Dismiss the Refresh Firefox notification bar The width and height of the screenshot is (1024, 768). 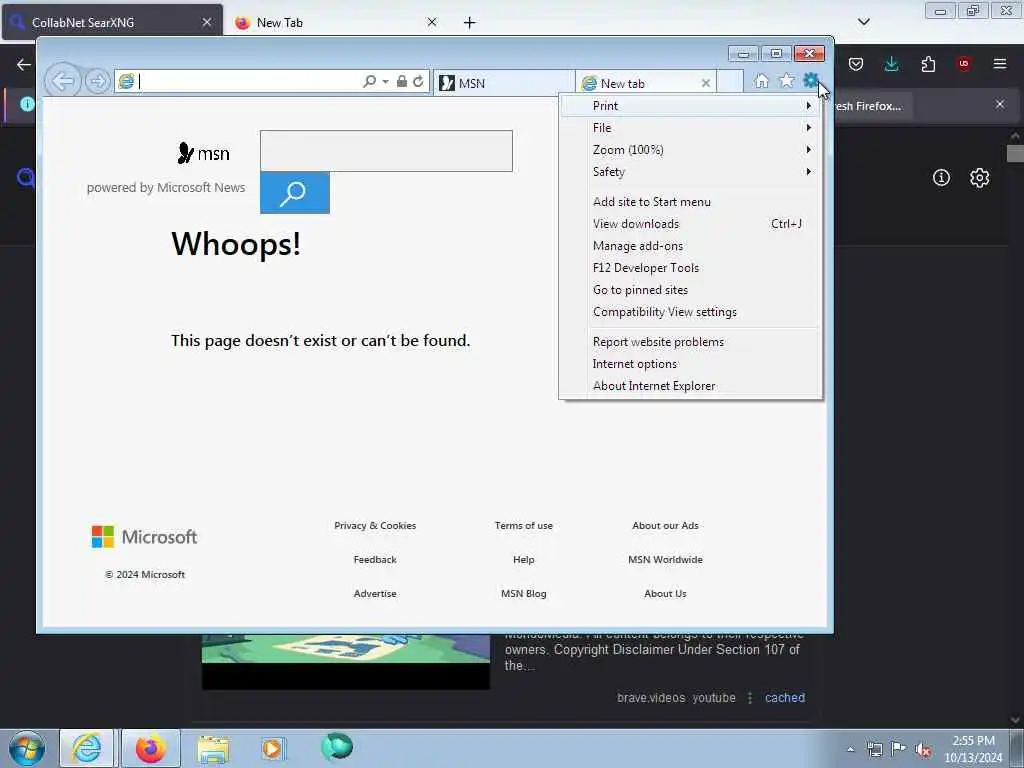click(1000, 104)
